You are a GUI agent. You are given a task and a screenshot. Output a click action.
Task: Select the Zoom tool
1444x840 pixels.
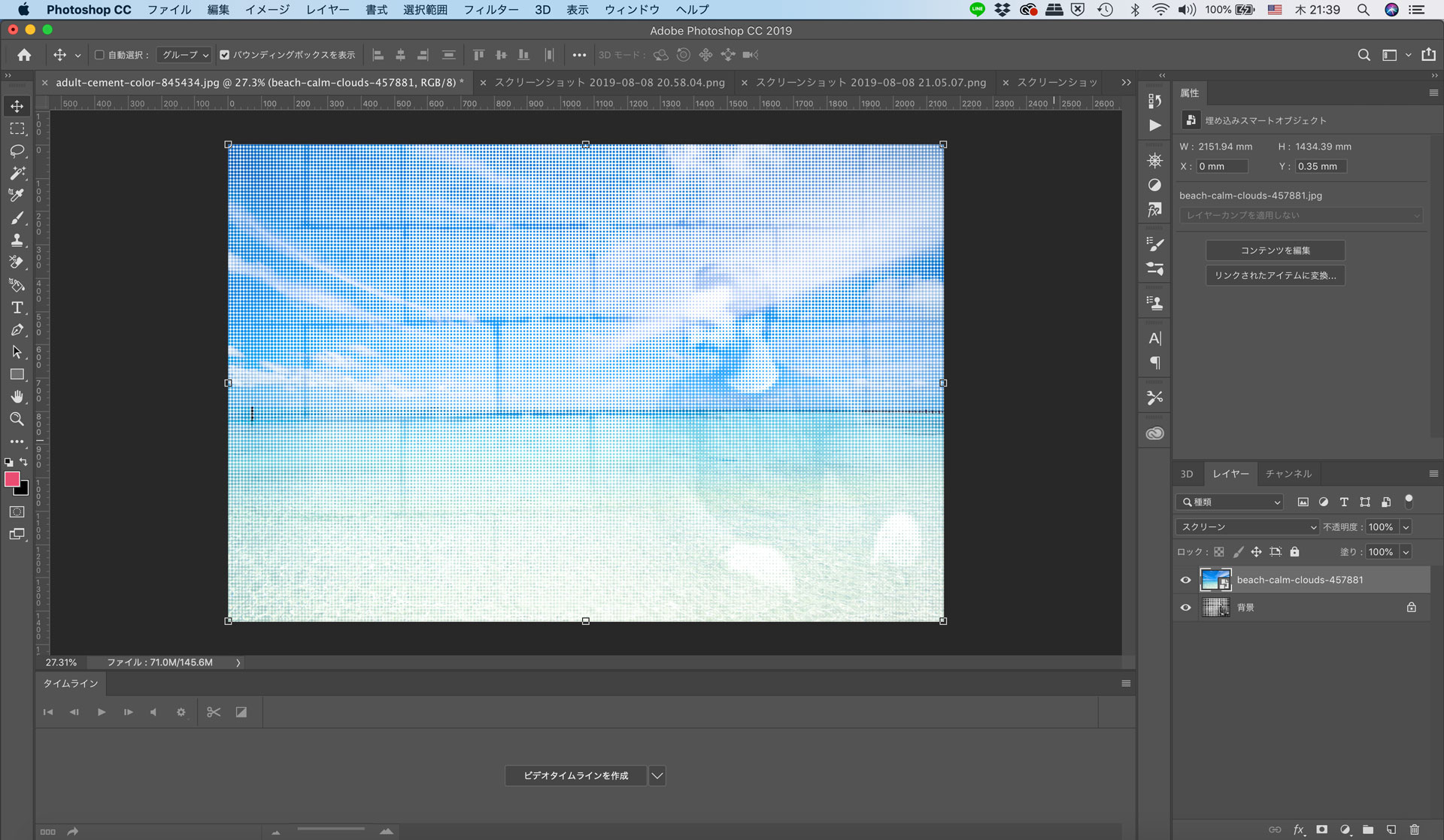[x=17, y=419]
